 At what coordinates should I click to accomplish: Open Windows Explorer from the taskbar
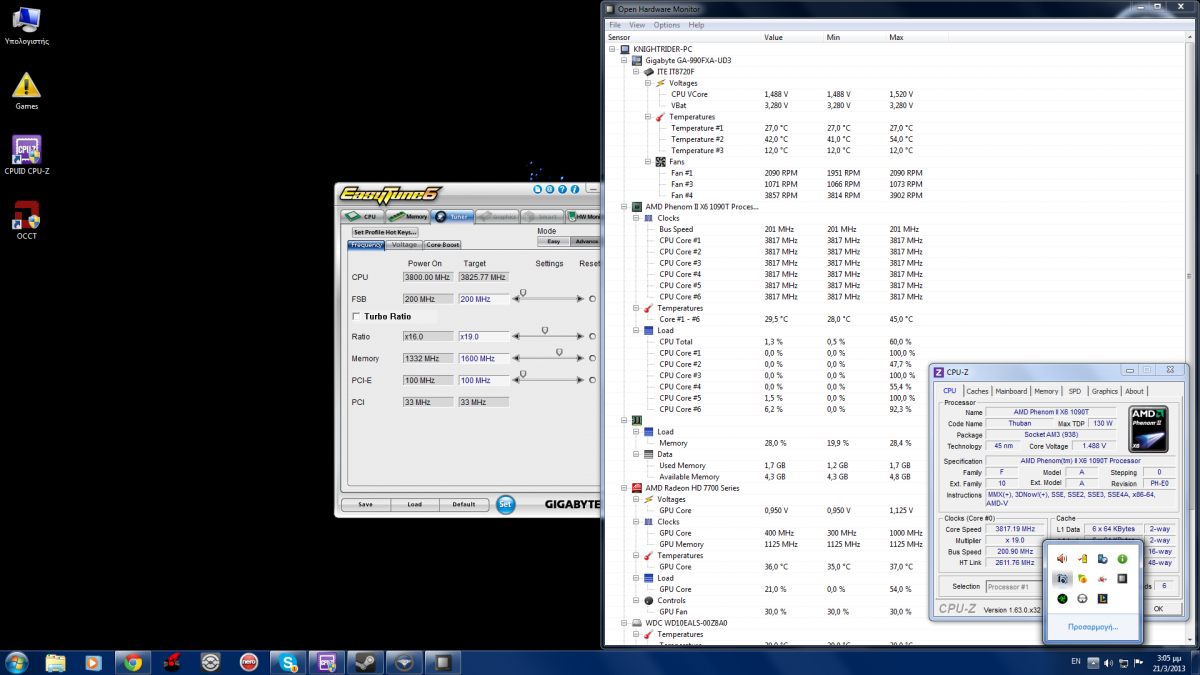[x=56, y=662]
